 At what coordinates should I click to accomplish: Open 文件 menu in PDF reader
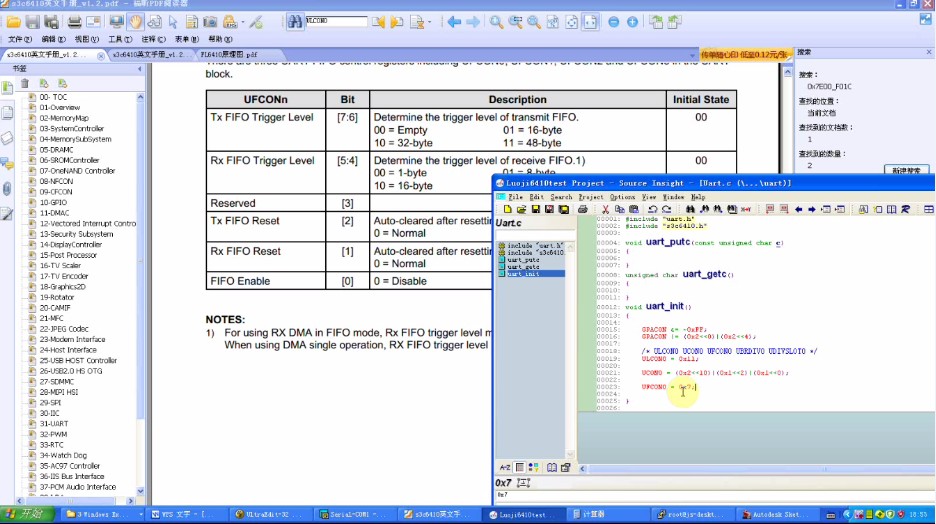click(x=20, y=39)
